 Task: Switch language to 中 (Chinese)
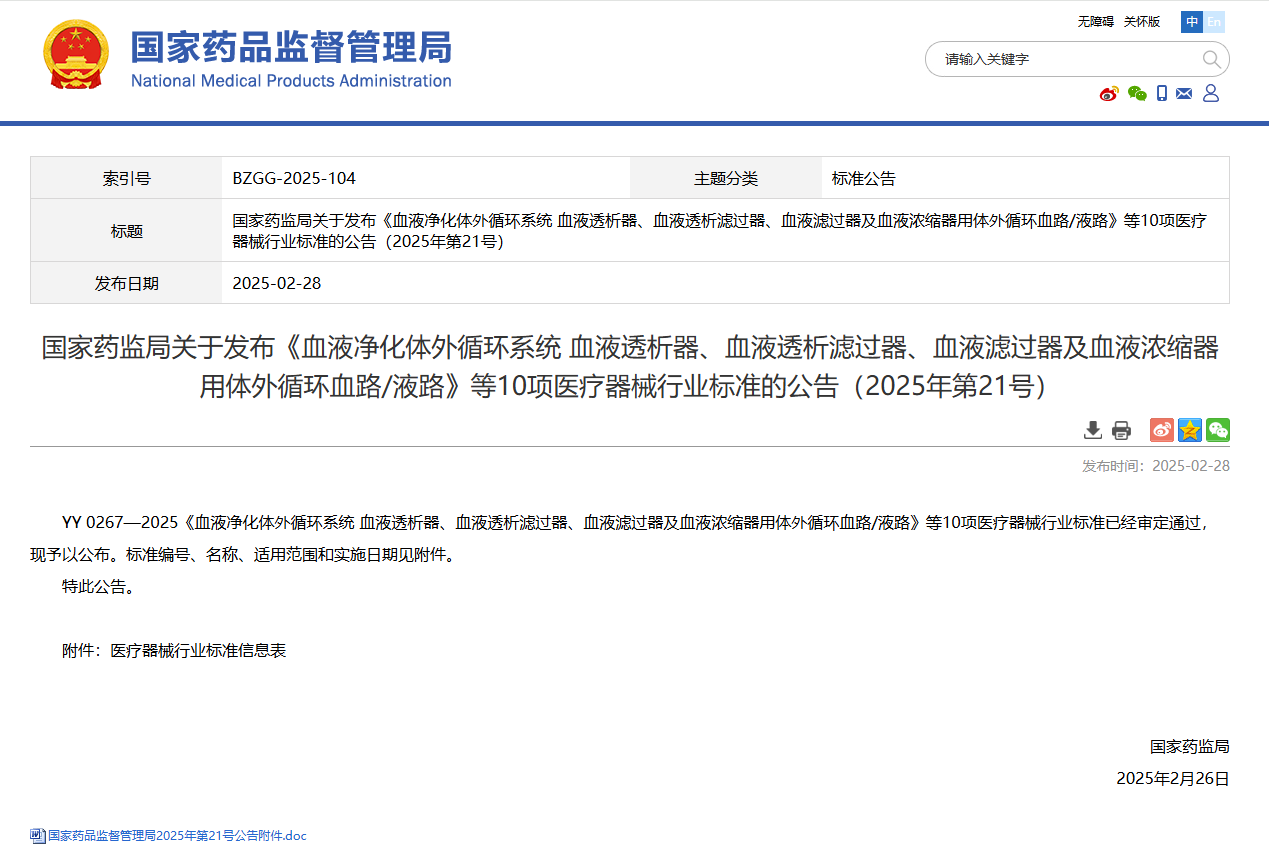[x=1192, y=22]
